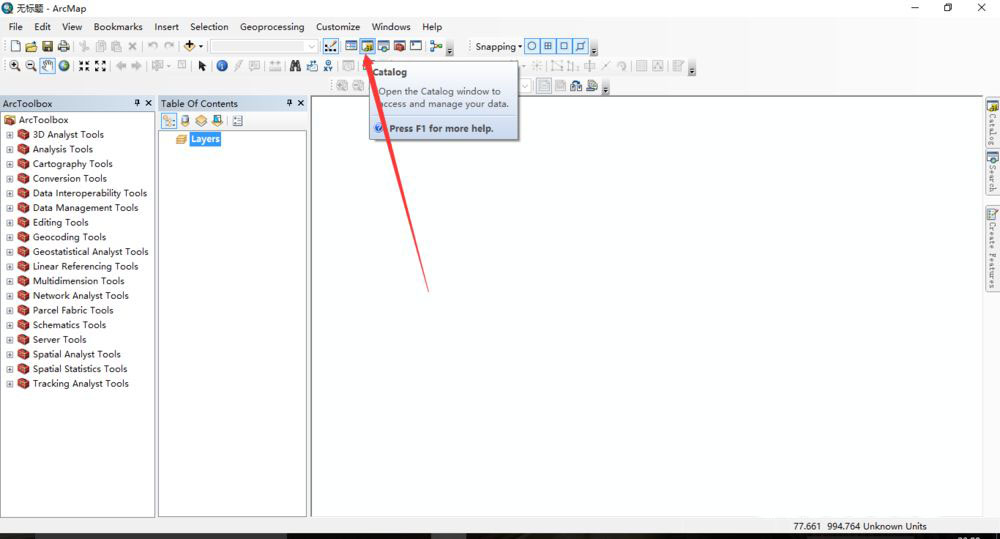Select Network Analyst Tools item

(x=80, y=296)
